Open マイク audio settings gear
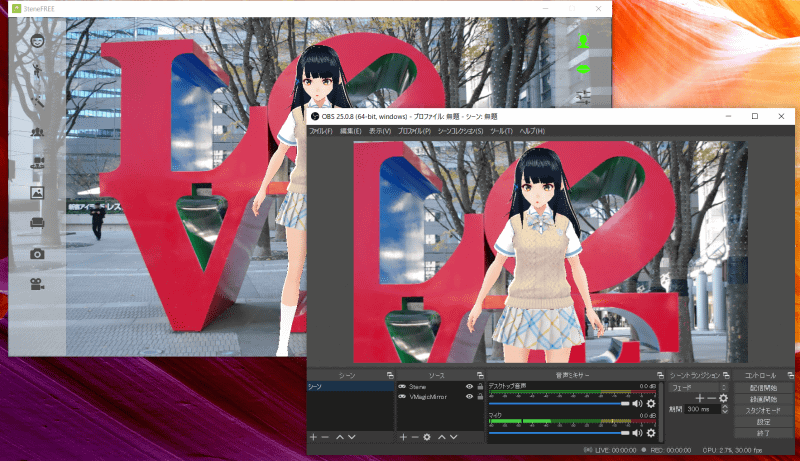 tap(651, 433)
